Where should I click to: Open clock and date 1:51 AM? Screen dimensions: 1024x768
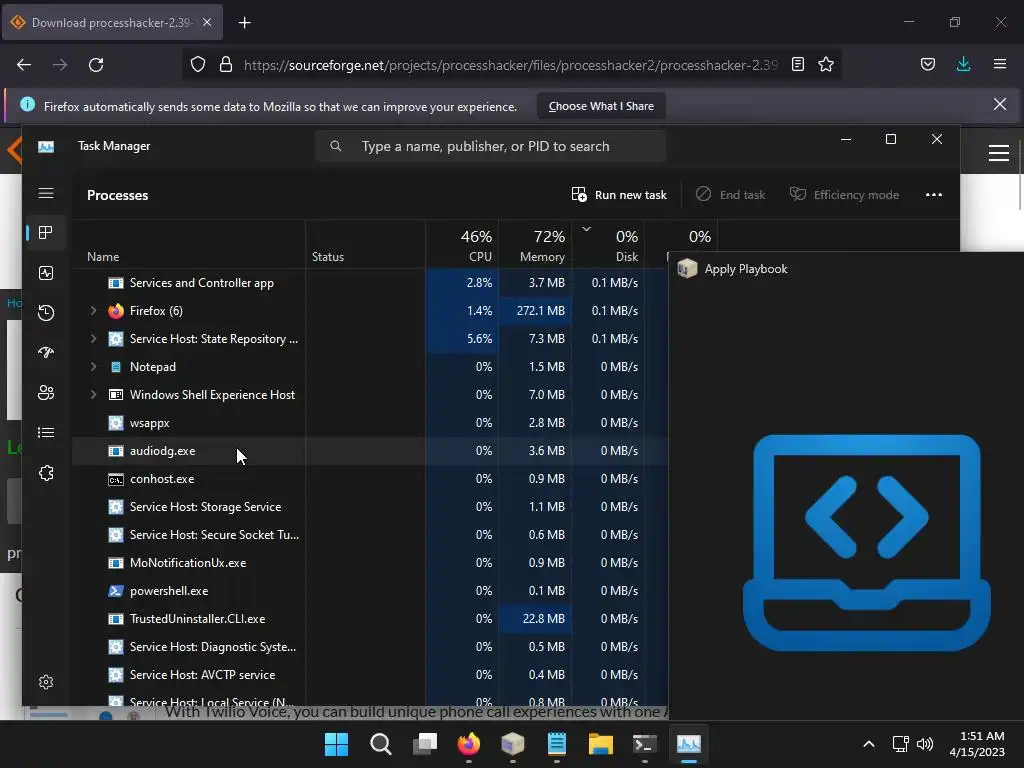click(x=977, y=744)
